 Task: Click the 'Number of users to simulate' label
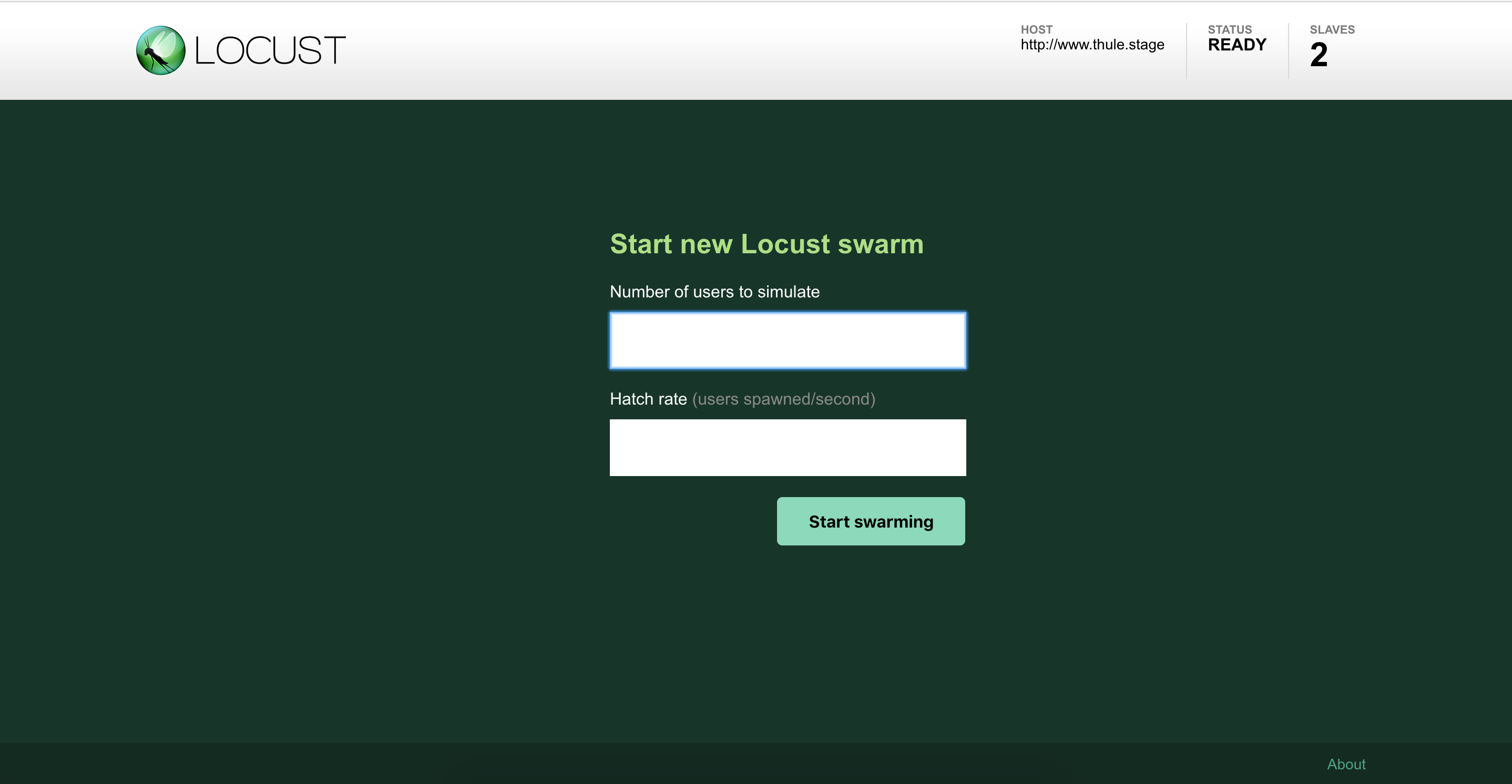714,292
